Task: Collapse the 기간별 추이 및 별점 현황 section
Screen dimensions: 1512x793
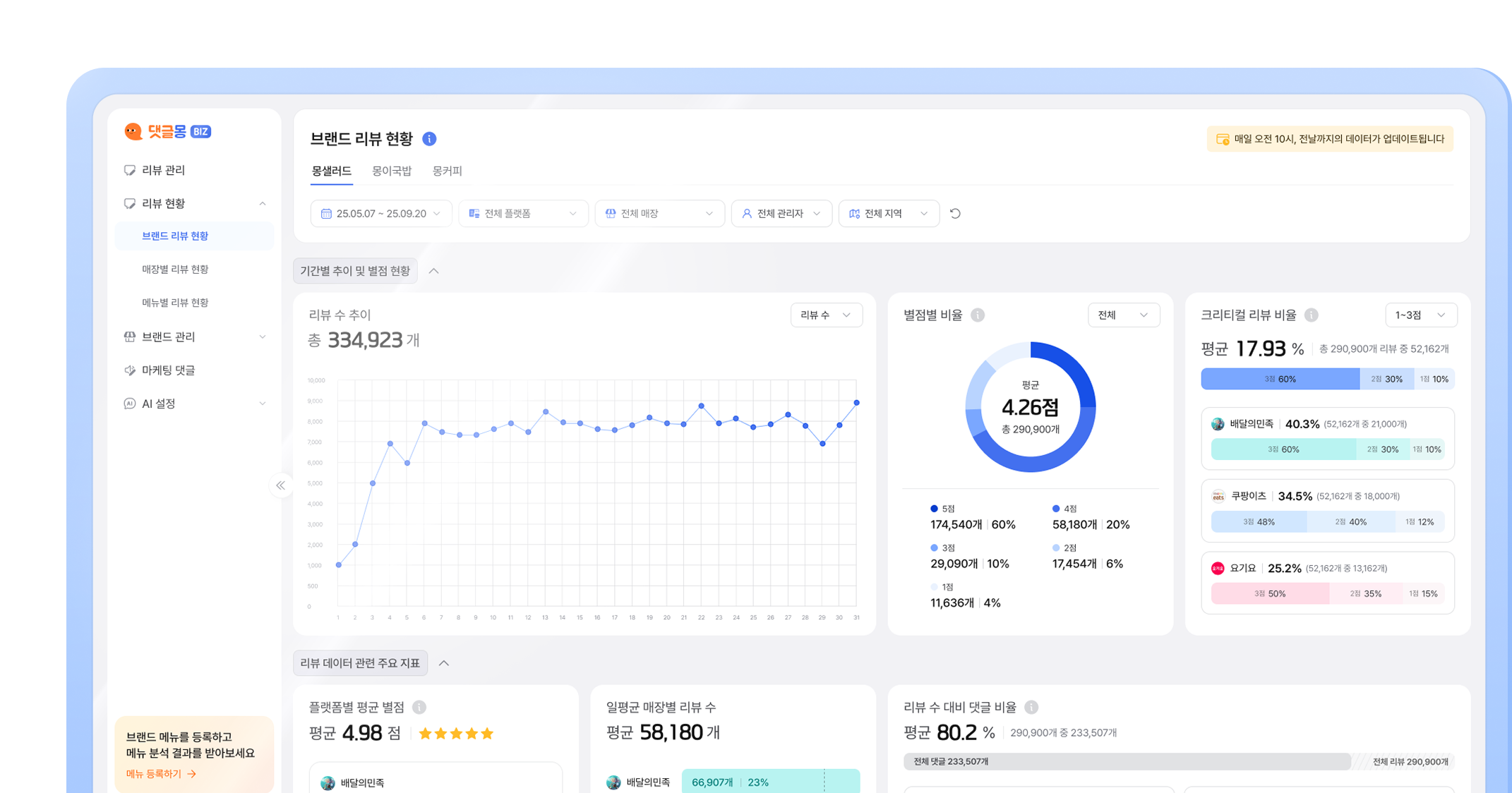Action: (x=434, y=270)
